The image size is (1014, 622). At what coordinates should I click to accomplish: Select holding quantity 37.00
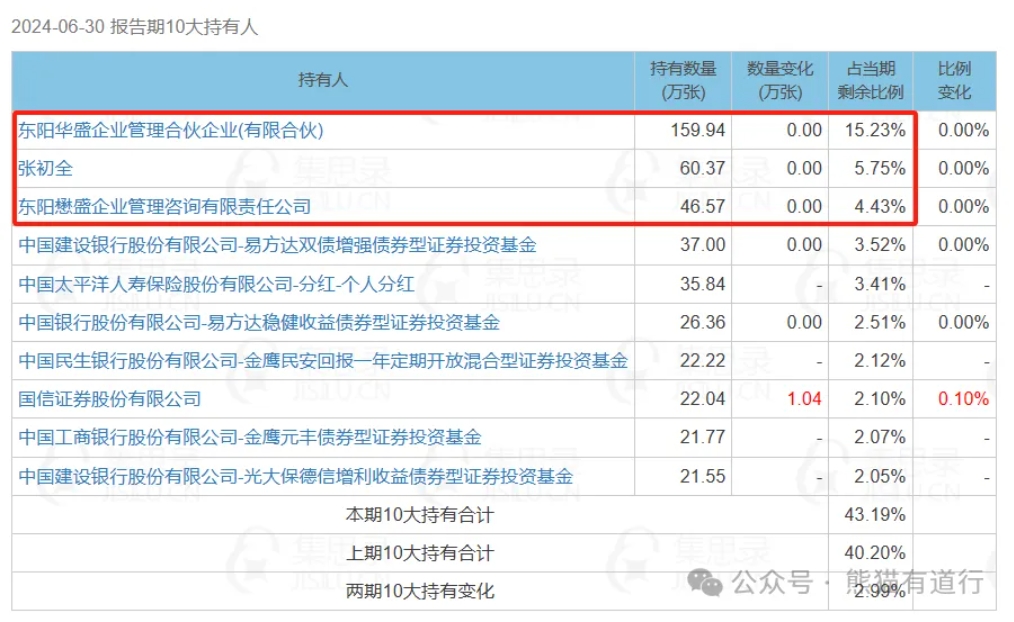pyautogui.click(x=702, y=244)
